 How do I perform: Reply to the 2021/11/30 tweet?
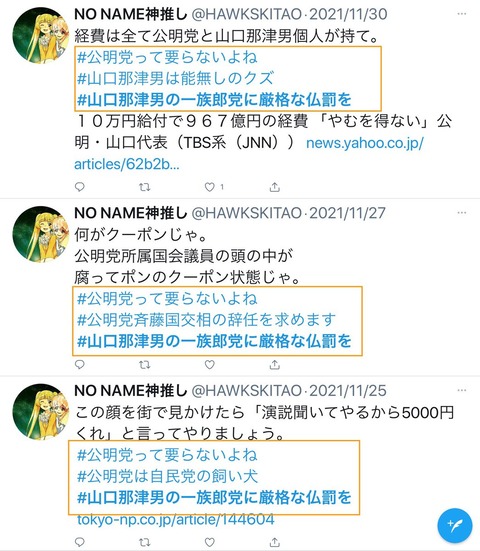pyautogui.click(x=80, y=187)
